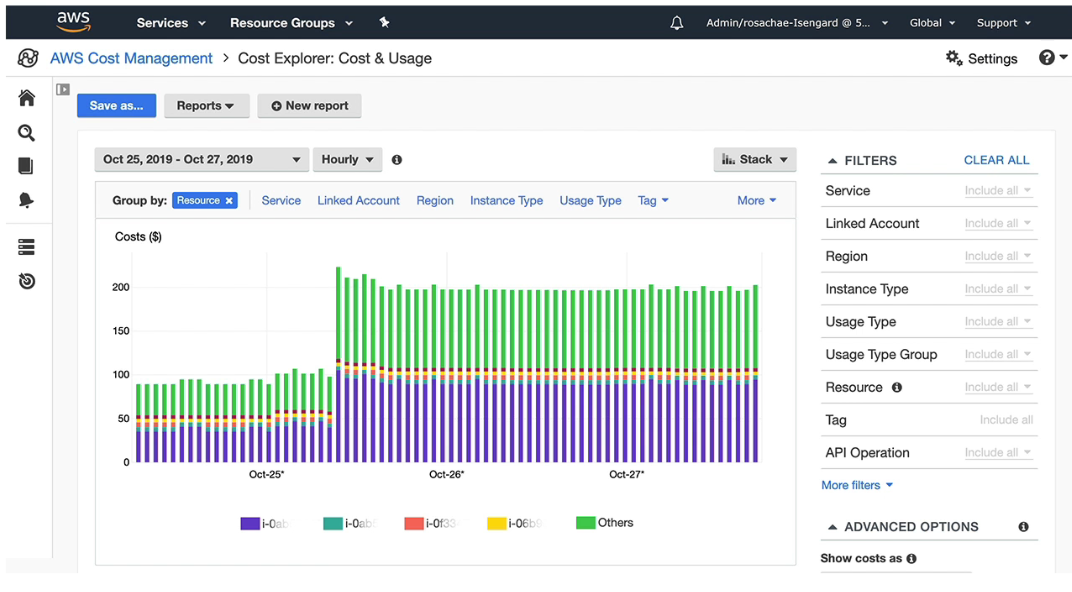1072x592 pixels.
Task: Click the Save as... button
Action: coord(116,106)
